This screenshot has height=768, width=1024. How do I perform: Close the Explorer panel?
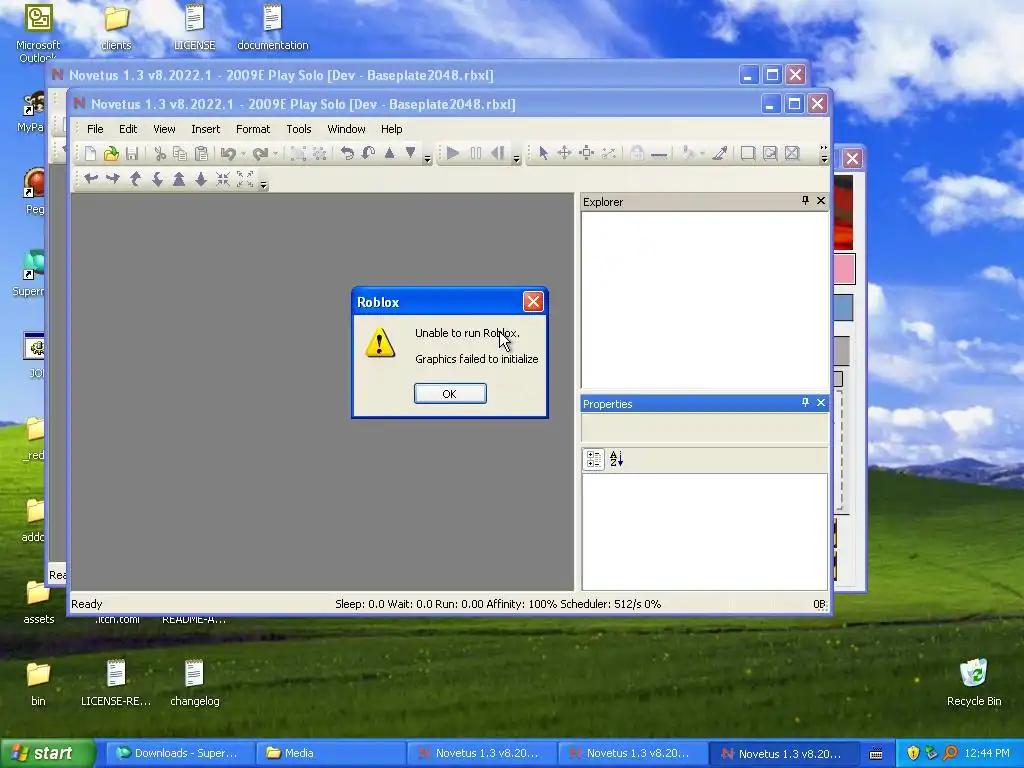click(821, 201)
